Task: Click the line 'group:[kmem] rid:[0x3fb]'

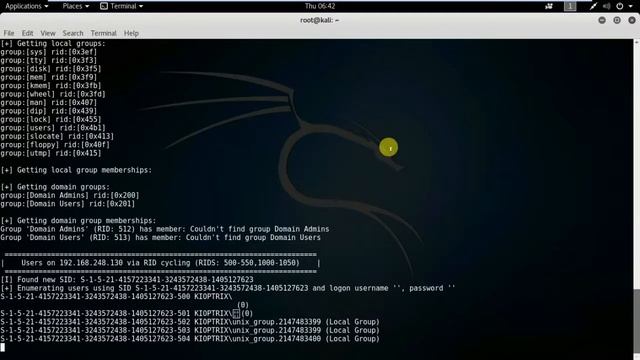Action: [51, 86]
